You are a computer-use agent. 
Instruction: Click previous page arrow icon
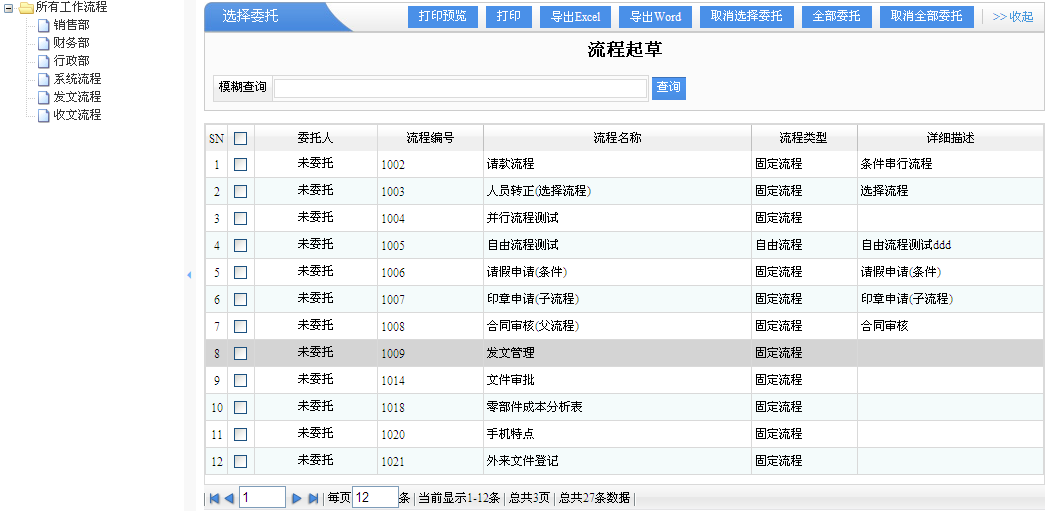(229, 498)
